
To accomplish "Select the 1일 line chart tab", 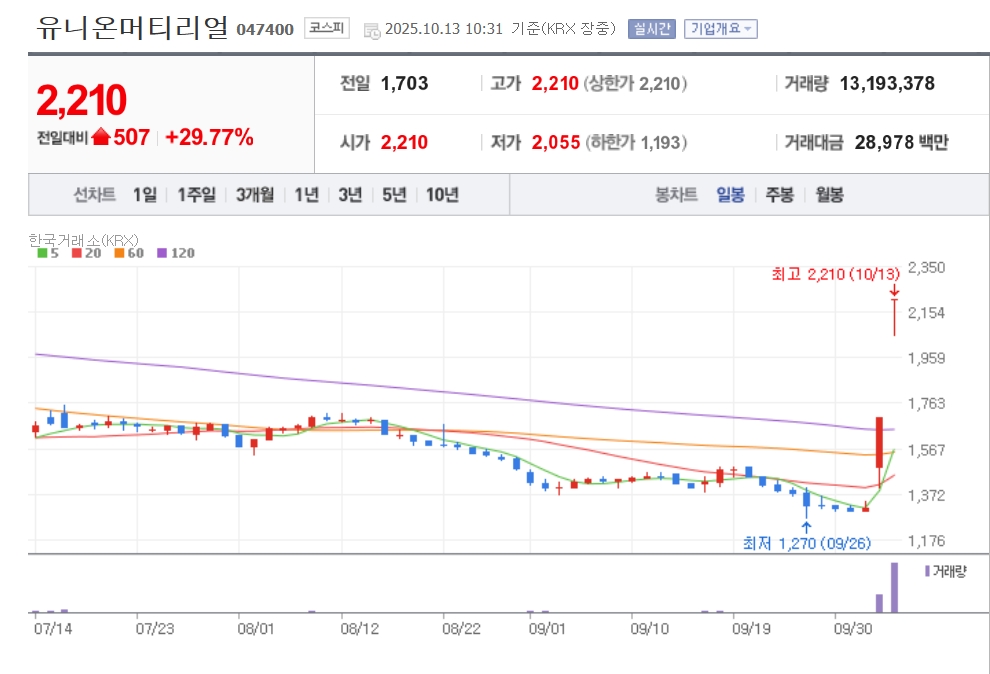I will [x=145, y=194].
